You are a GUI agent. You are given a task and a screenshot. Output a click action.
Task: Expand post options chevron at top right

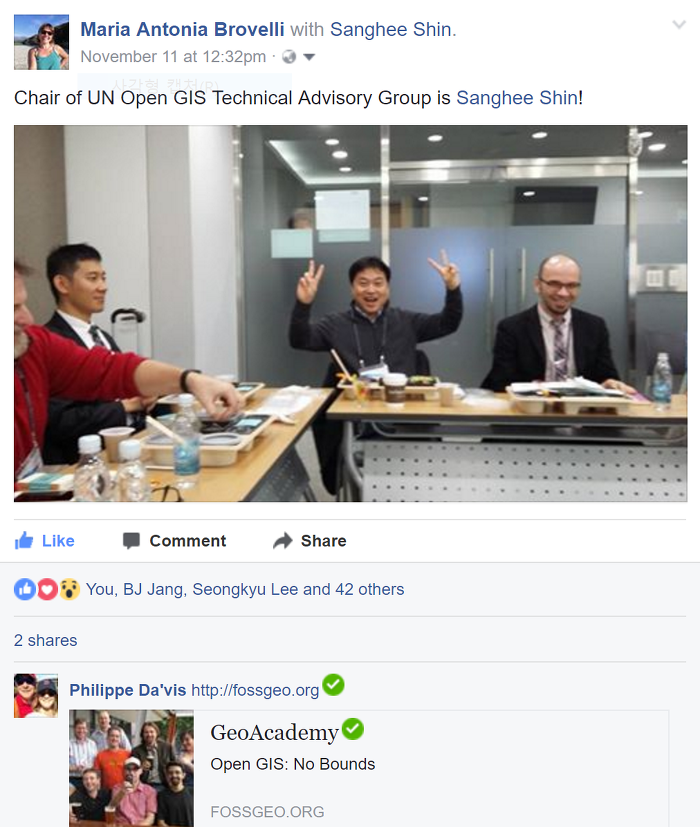point(679,24)
